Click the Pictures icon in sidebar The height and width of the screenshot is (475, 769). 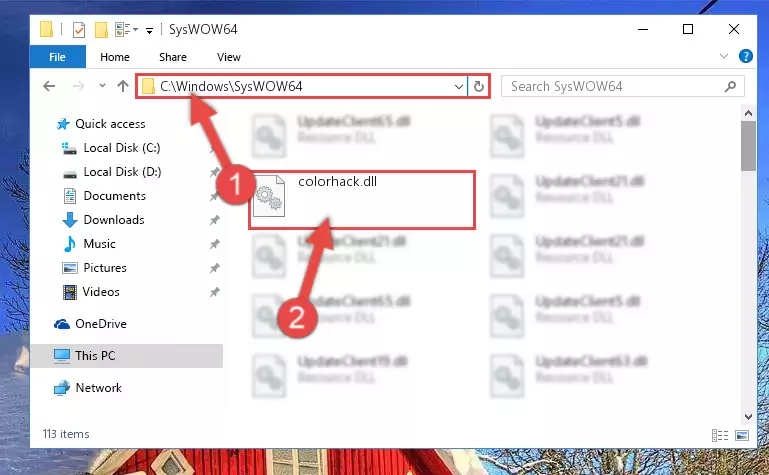click(70, 268)
